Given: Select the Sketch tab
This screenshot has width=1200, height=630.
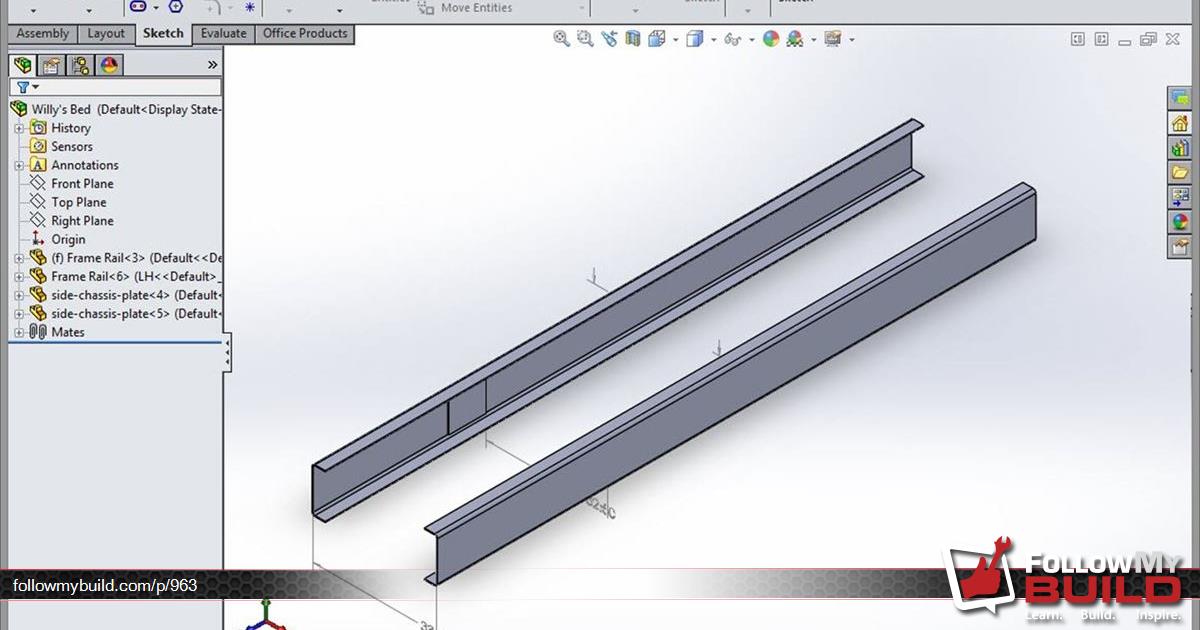Looking at the screenshot, I should (164, 33).
